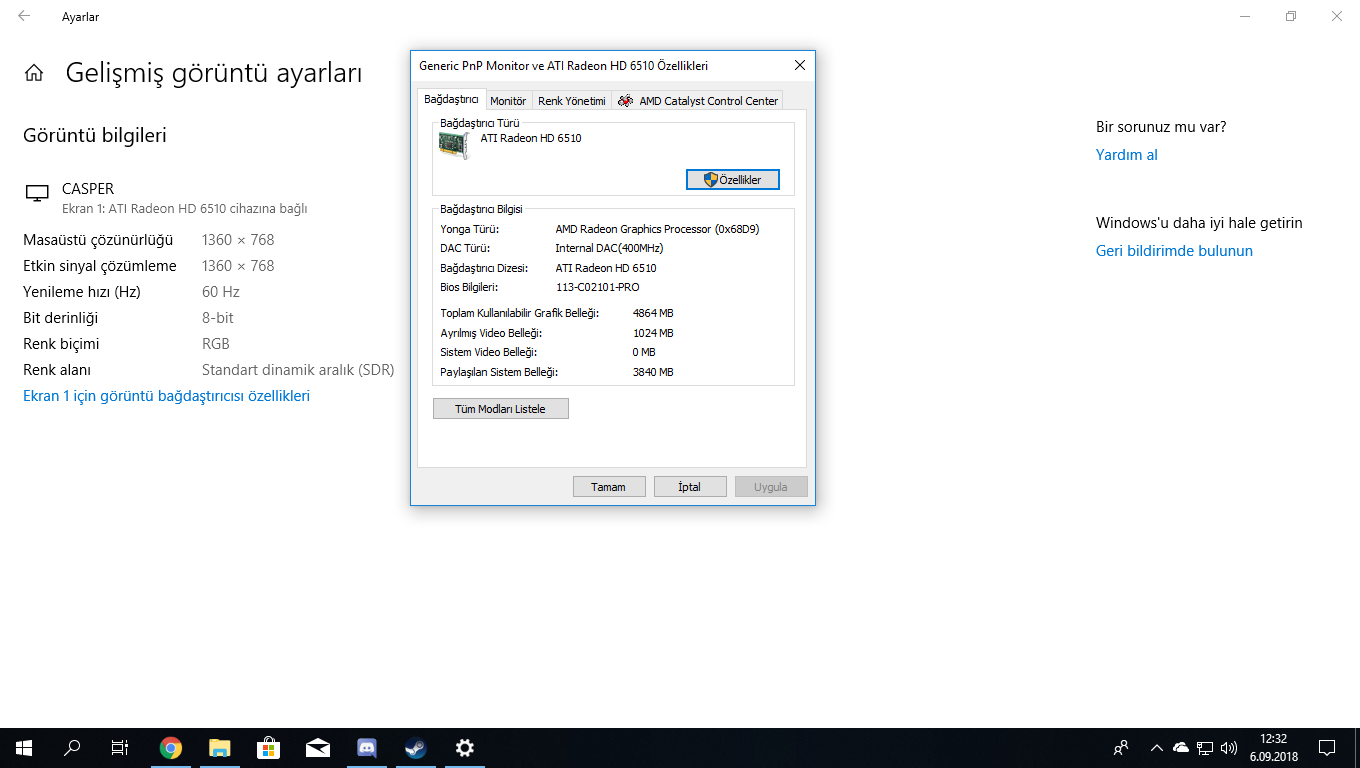
Task: Open the volume control in system tray
Action: 1228,747
